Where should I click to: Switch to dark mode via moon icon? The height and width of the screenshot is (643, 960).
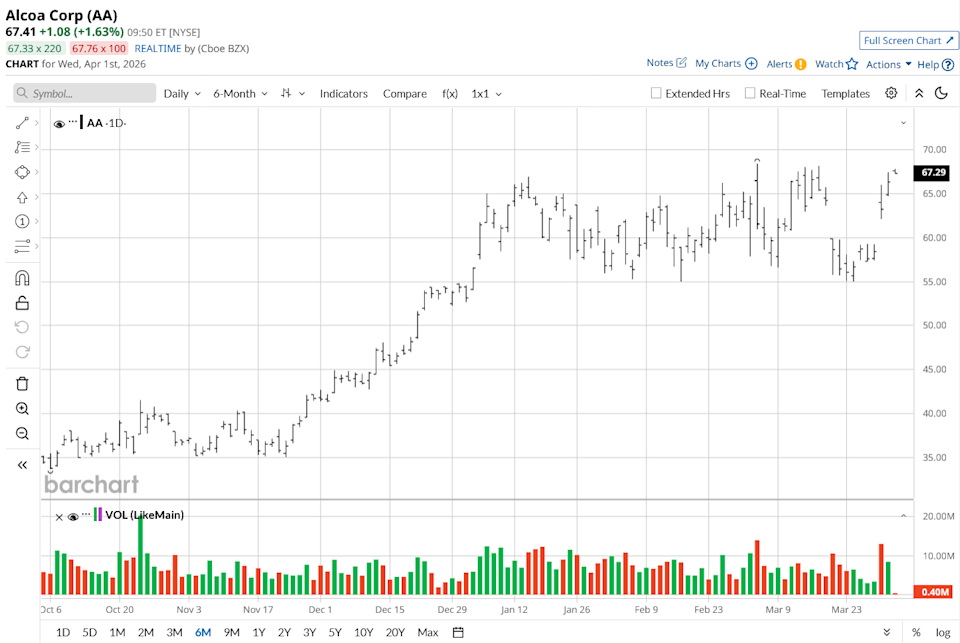(941, 93)
